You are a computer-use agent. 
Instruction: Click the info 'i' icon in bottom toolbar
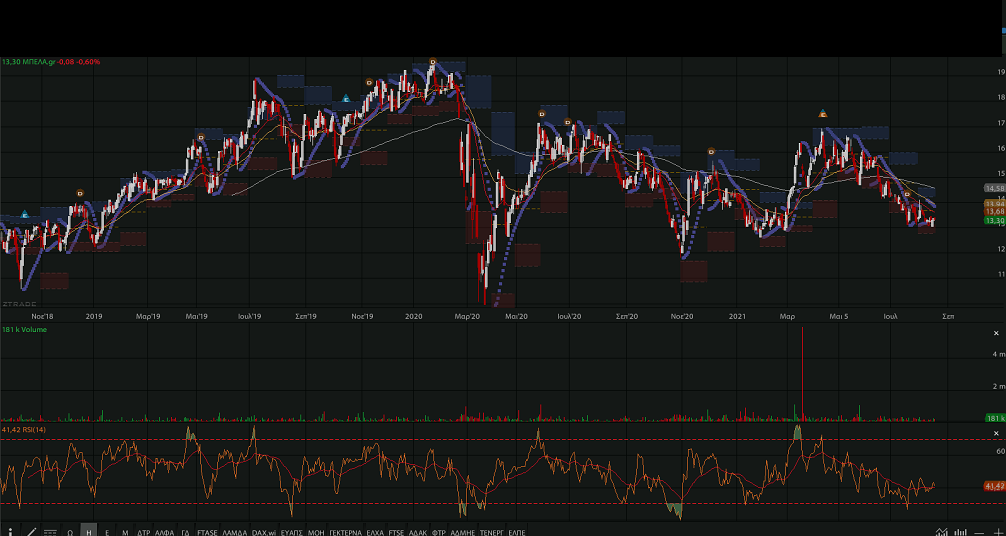click(x=10, y=532)
